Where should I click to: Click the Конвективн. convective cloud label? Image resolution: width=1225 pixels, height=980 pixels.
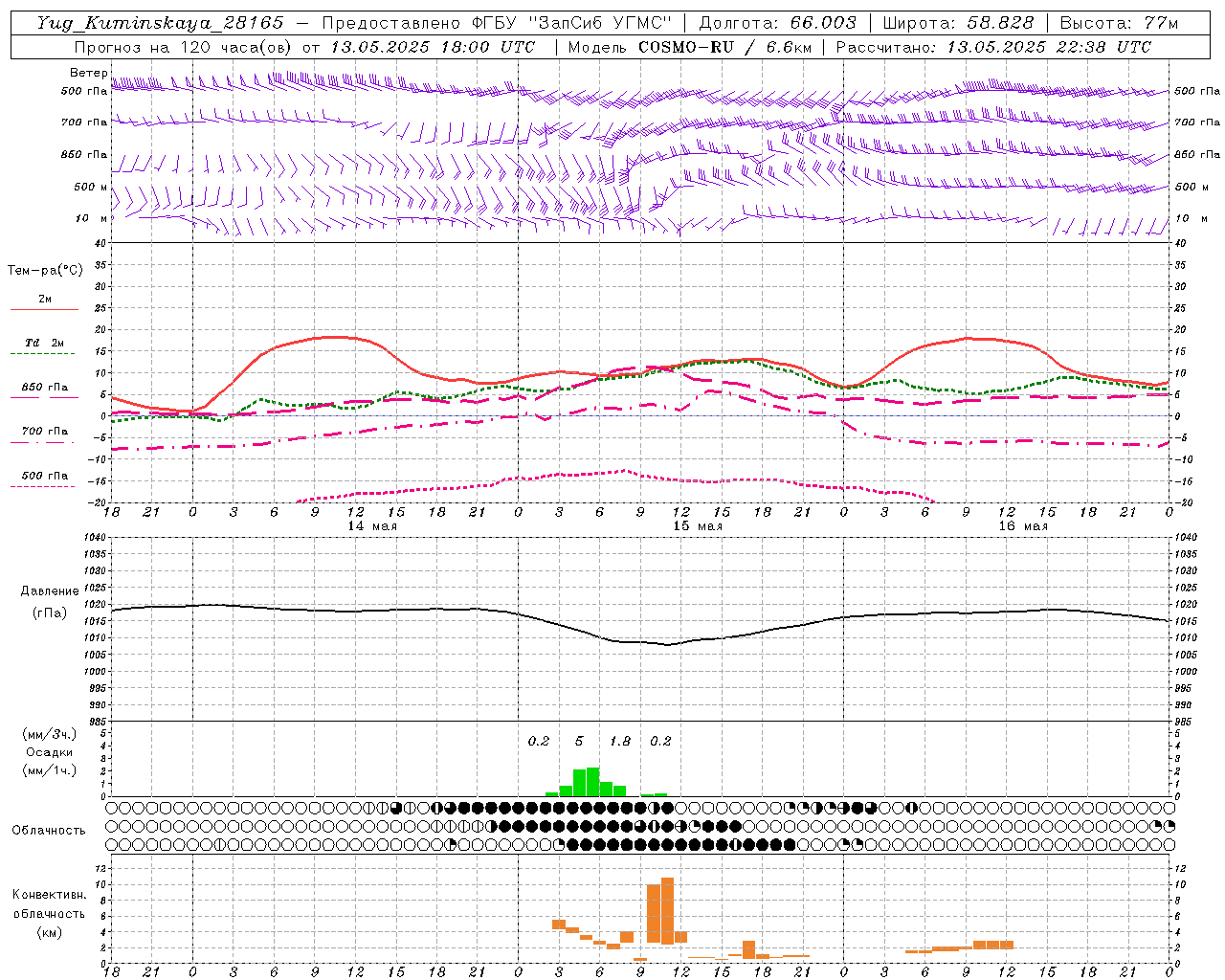[49, 895]
